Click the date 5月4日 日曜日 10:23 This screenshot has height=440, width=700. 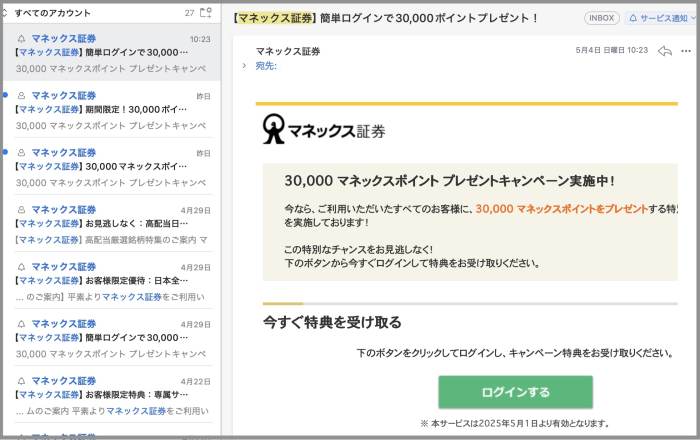click(x=612, y=50)
